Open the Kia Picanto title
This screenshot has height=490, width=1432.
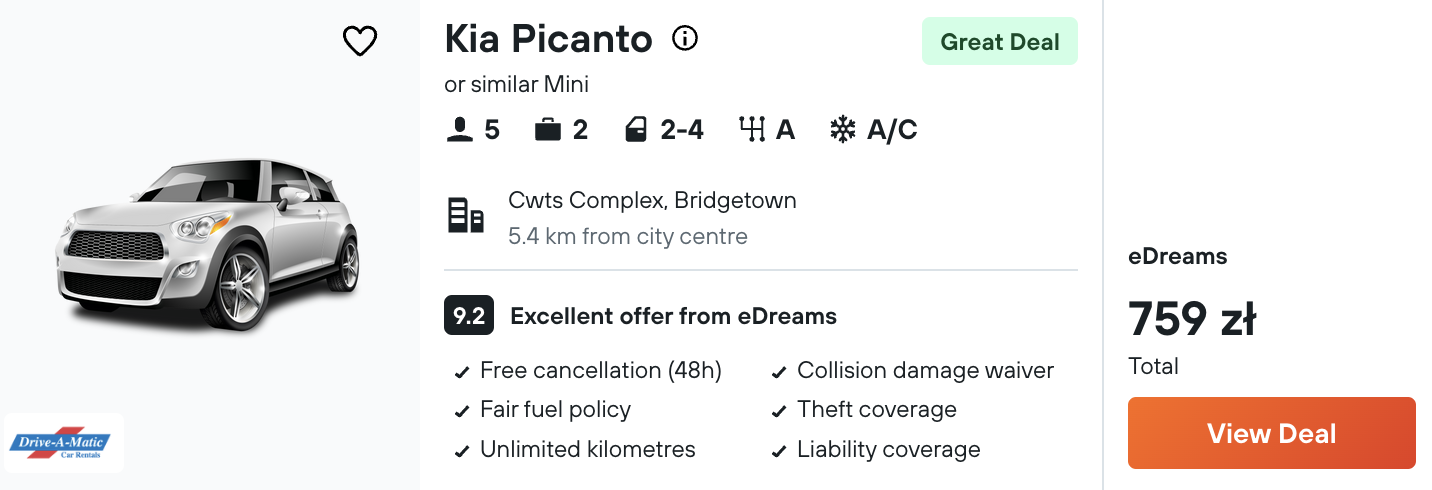tap(548, 40)
